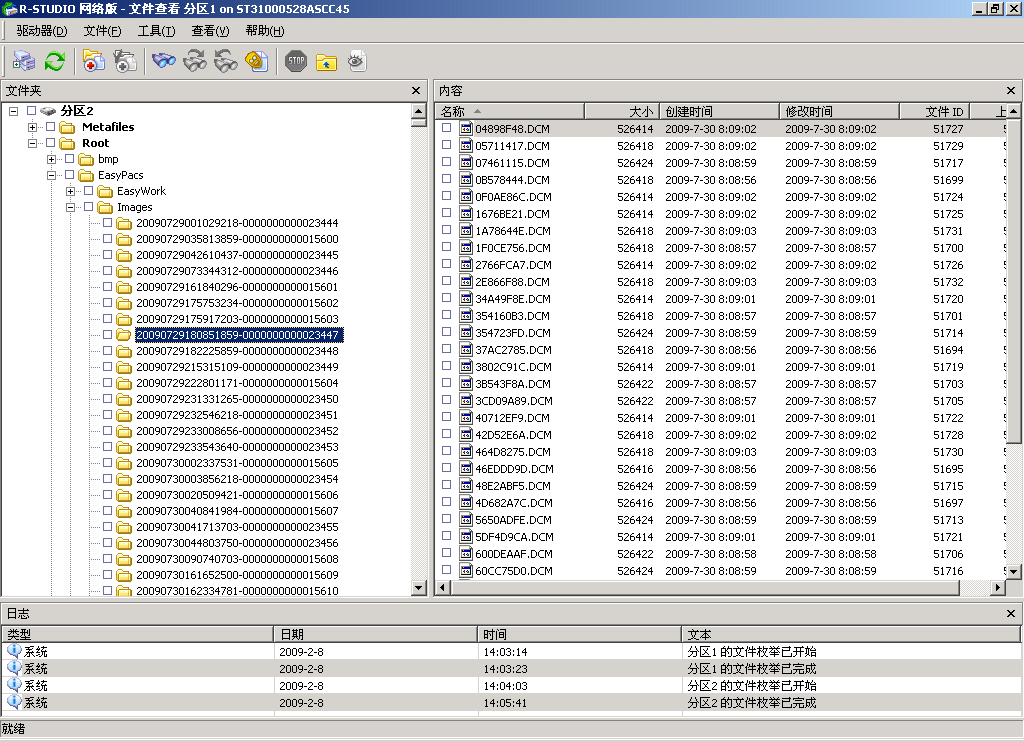Sort by 名称 column header
Image resolution: width=1024 pixels, height=742 pixels.
tap(509, 112)
